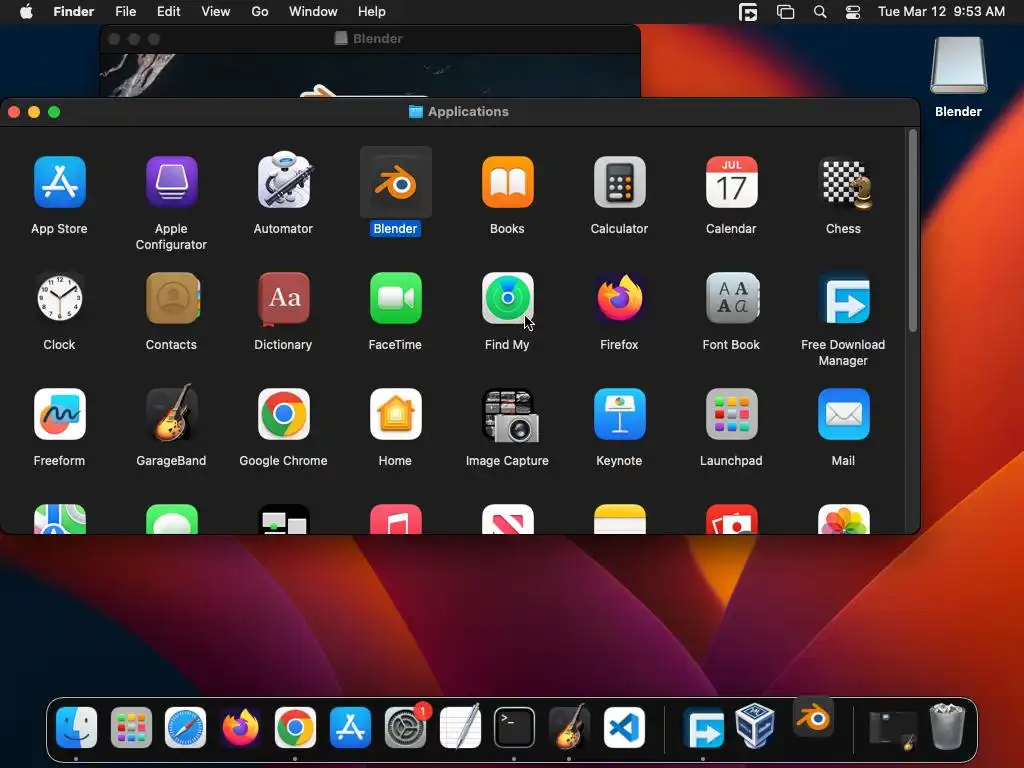Open Launchpad from the Dock
Viewport: 1024px width, 768px height.
pos(131,727)
